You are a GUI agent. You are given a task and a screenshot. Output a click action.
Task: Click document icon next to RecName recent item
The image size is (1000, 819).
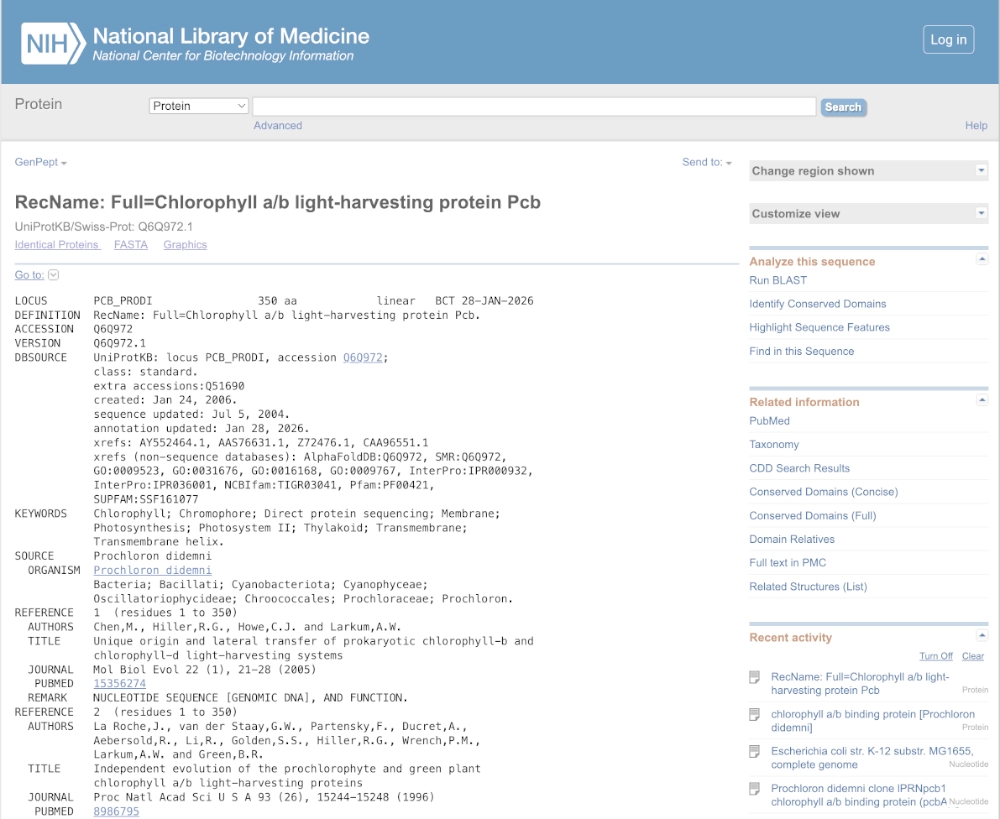(x=755, y=678)
